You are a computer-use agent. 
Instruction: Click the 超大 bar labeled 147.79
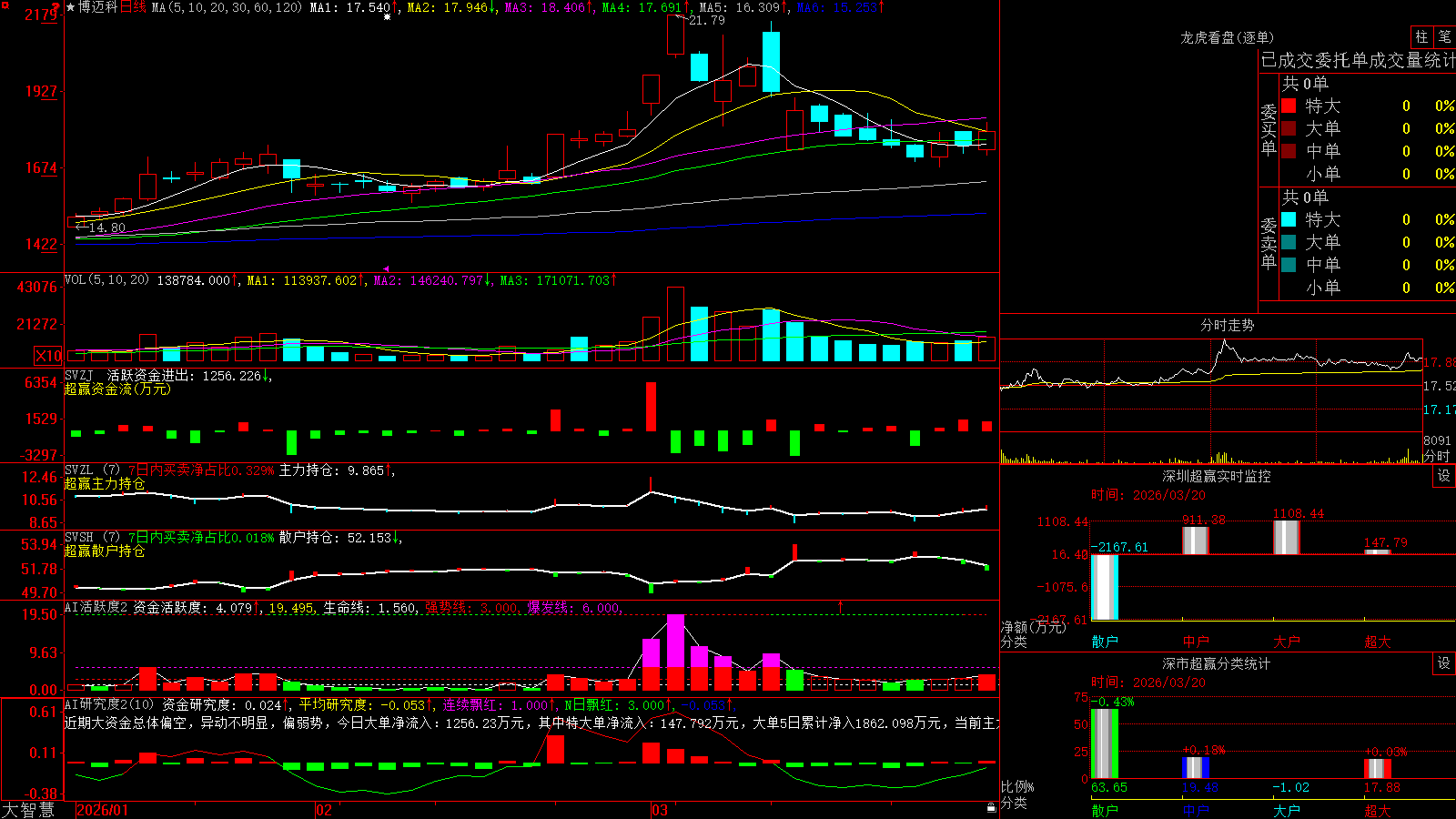1378,551
